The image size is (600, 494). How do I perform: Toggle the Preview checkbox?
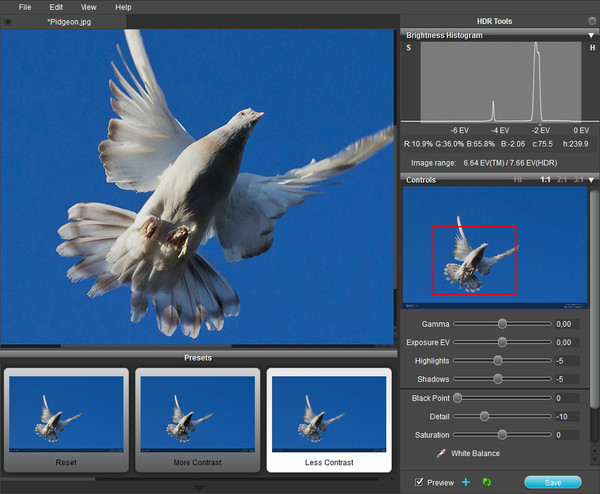click(x=419, y=482)
